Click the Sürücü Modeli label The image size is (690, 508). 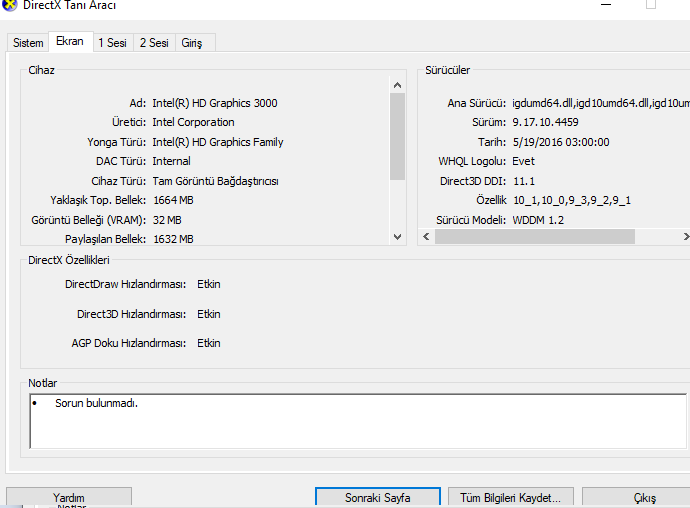click(x=471, y=220)
